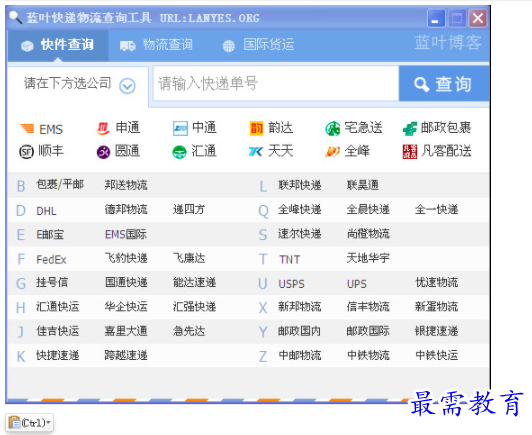Choose 国通快递 company
This screenshot has height=435, width=532.
[x=126, y=283]
